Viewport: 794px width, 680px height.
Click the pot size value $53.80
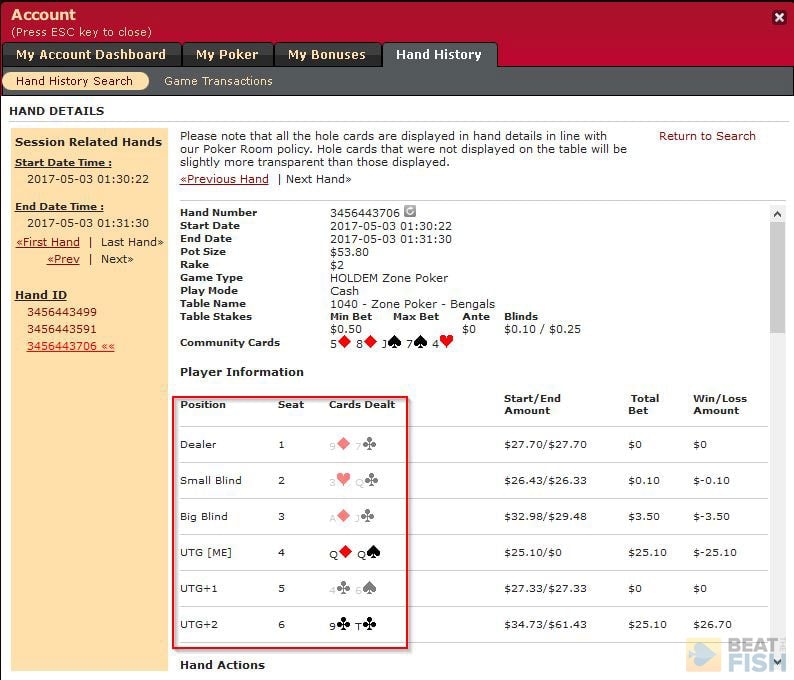point(349,252)
